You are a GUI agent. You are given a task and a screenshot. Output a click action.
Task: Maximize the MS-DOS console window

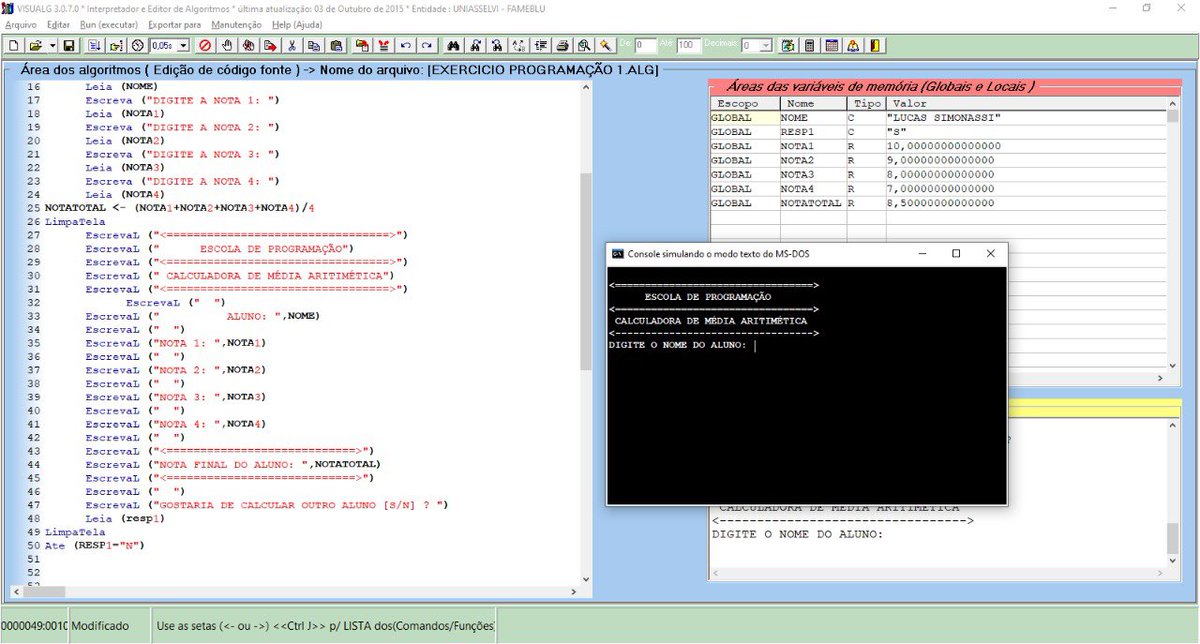[956, 254]
